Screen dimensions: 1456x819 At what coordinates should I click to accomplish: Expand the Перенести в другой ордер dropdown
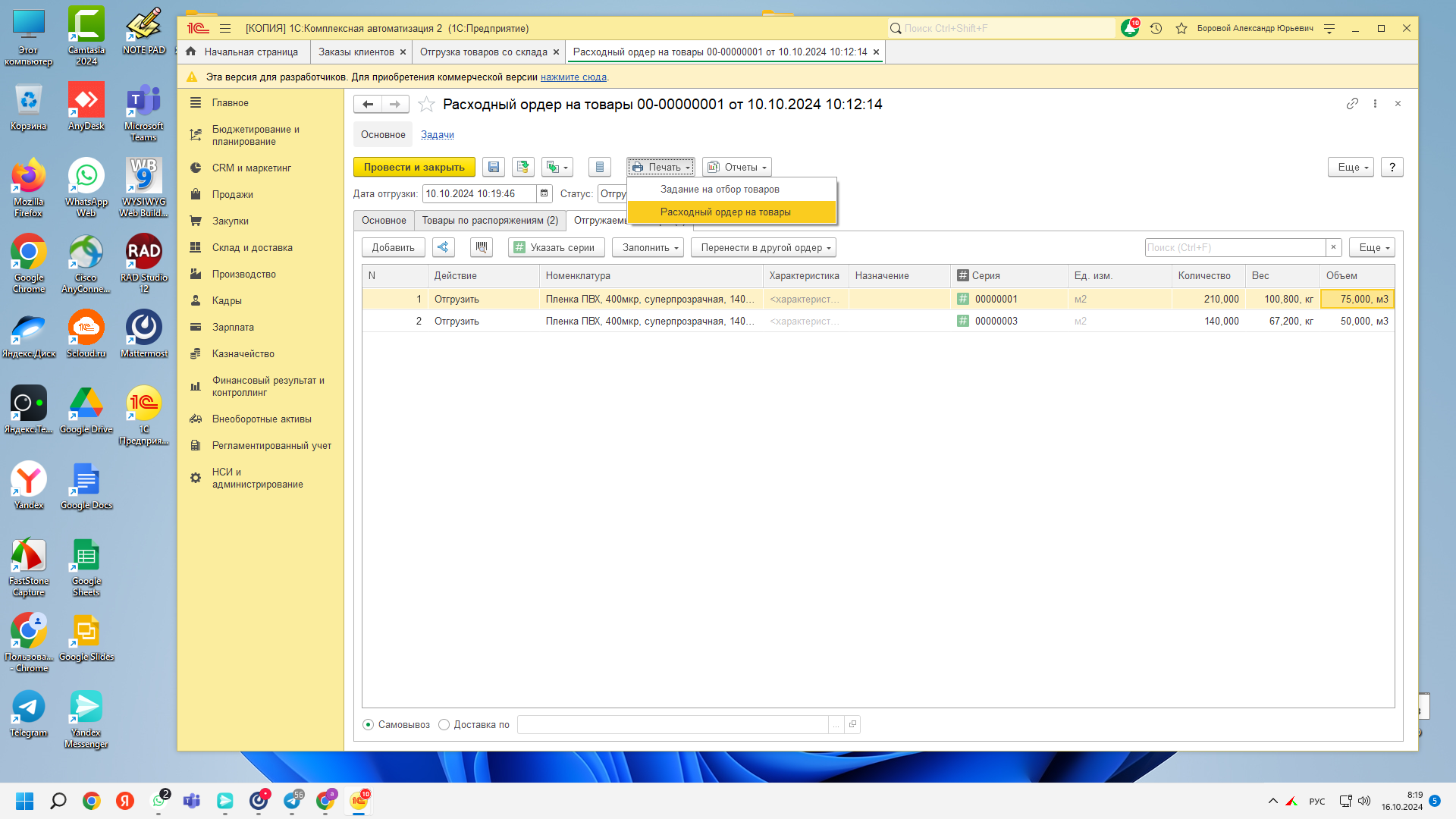point(766,247)
